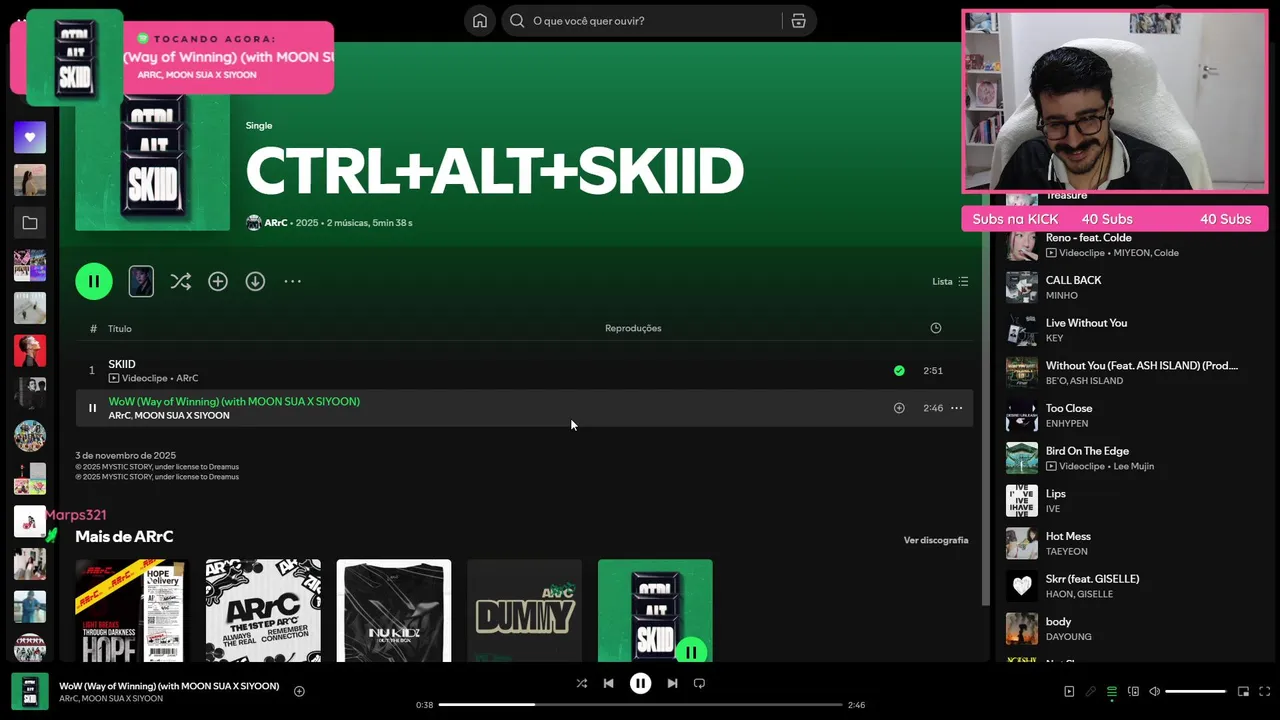Click now playing cover thumbnail in bottom bar

coord(30,691)
